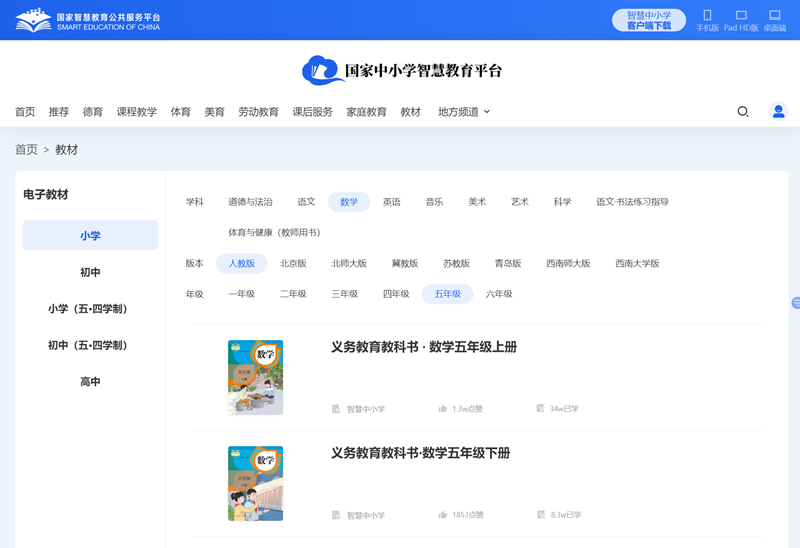This screenshot has width=800, height=548.
Task: Click thumbs-up icon for 五年级上册 book
Action: point(443,408)
